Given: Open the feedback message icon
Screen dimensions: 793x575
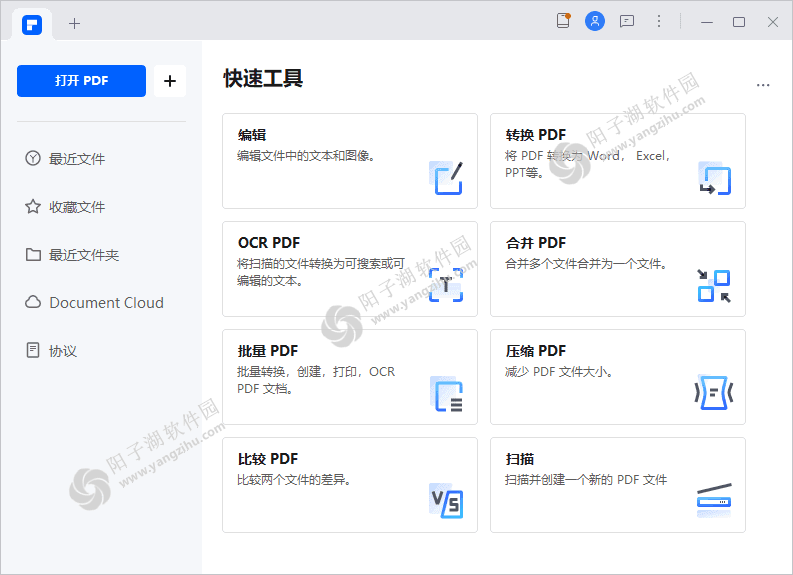Looking at the screenshot, I should [x=627, y=21].
